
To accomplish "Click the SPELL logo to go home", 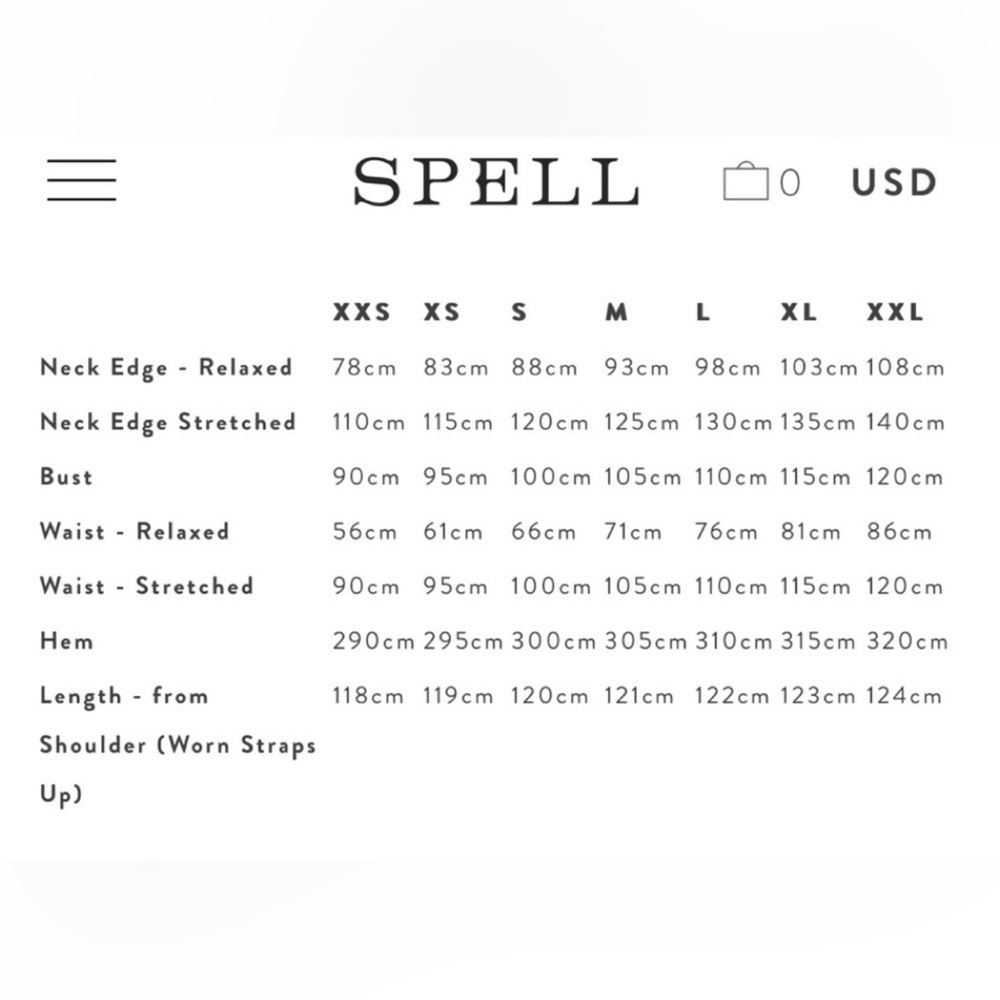I will click(x=496, y=182).
